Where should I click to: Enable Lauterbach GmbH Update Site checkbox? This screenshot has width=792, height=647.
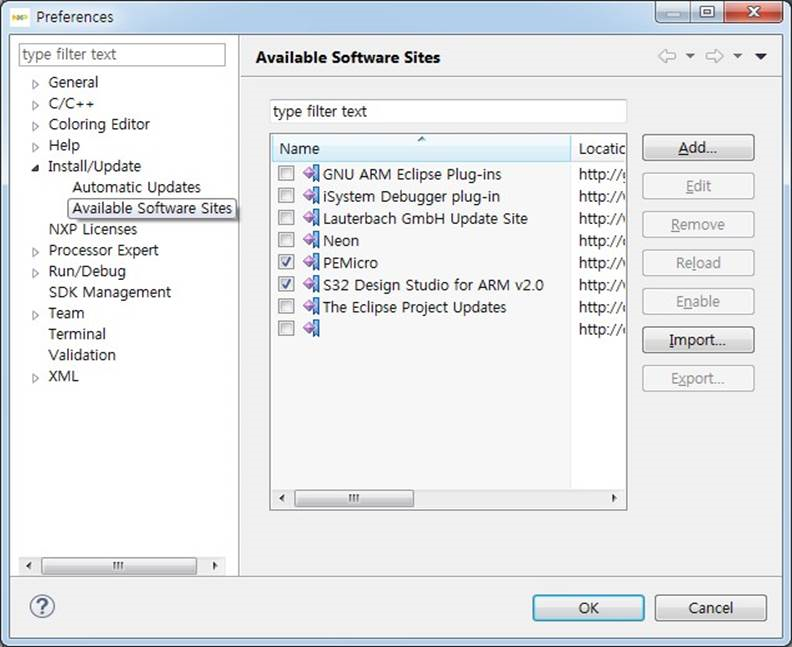(x=286, y=218)
